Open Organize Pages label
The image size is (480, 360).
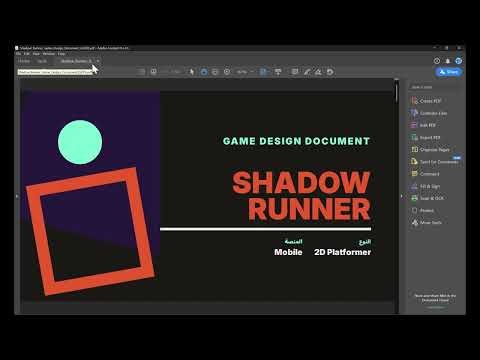pyautogui.click(x=435, y=150)
